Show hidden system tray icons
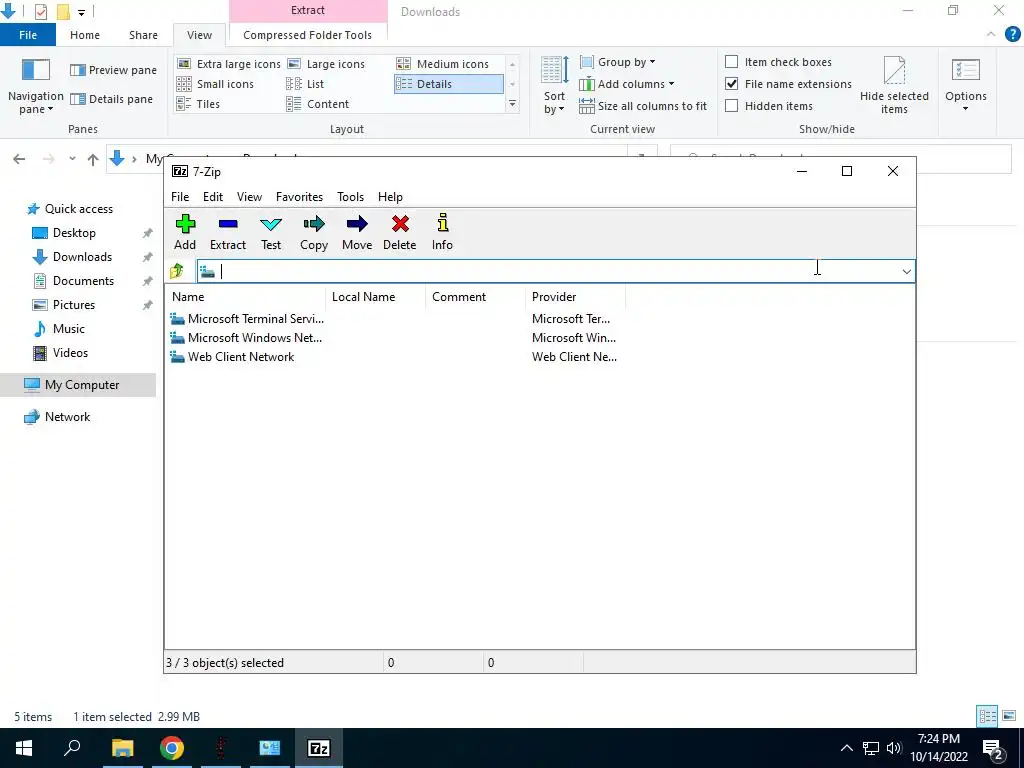The image size is (1024, 768). [x=846, y=748]
